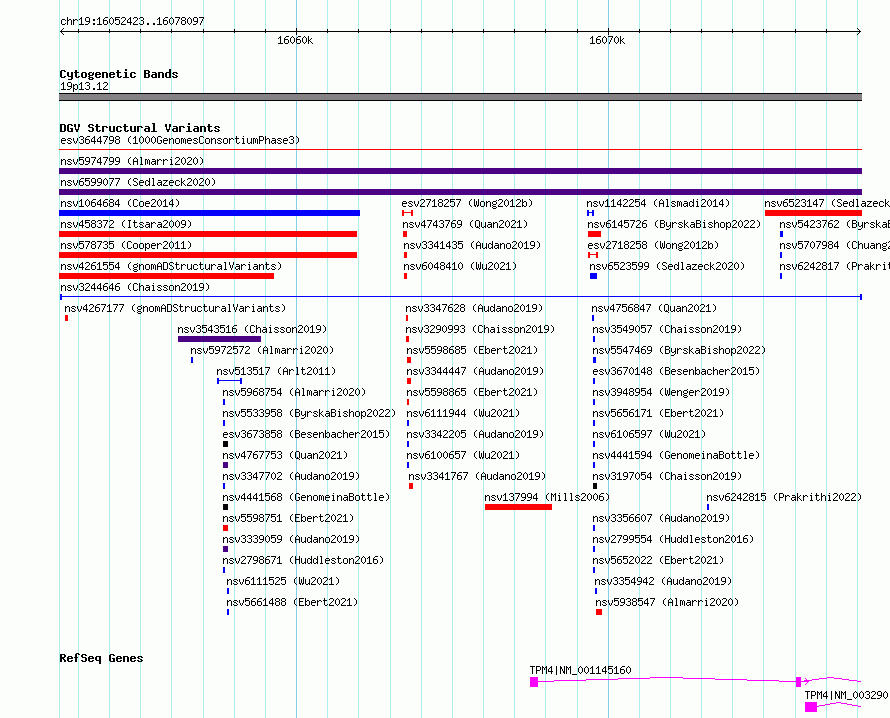890x718 pixels.
Task: Open nsv6111944 (Wu2021) entry
Action: (463, 413)
